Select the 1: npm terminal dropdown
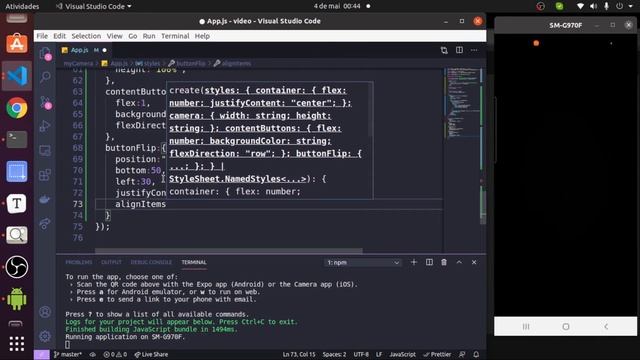This screenshot has height=360, width=640. tap(363, 262)
